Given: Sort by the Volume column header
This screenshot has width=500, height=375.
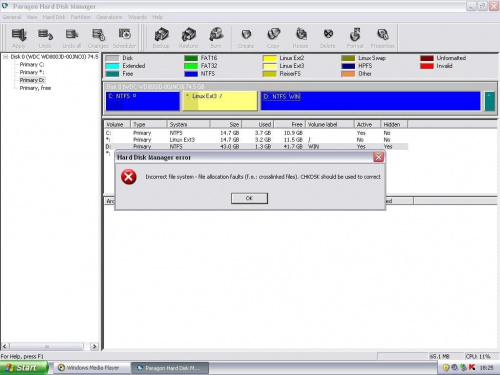Looking at the screenshot, I should click(117, 124).
